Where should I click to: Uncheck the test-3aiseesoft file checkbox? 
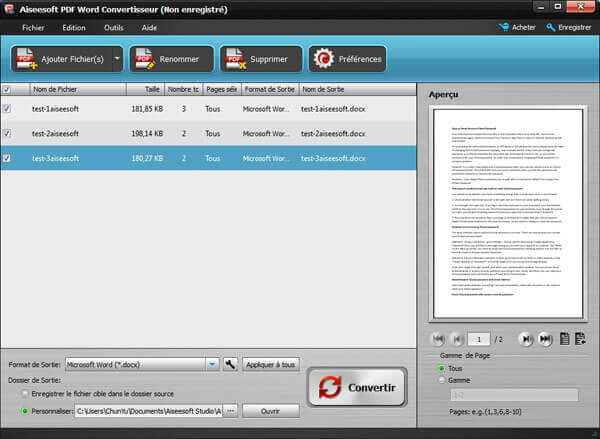click(x=7, y=158)
